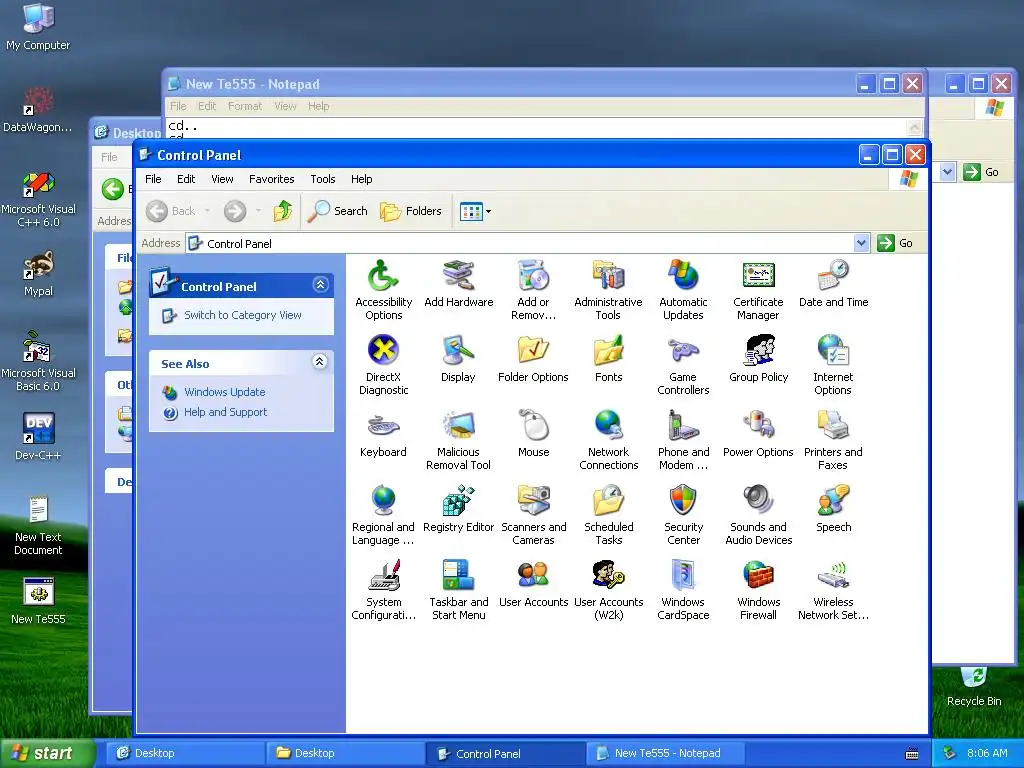Select Group Policy icon

pos(758,359)
